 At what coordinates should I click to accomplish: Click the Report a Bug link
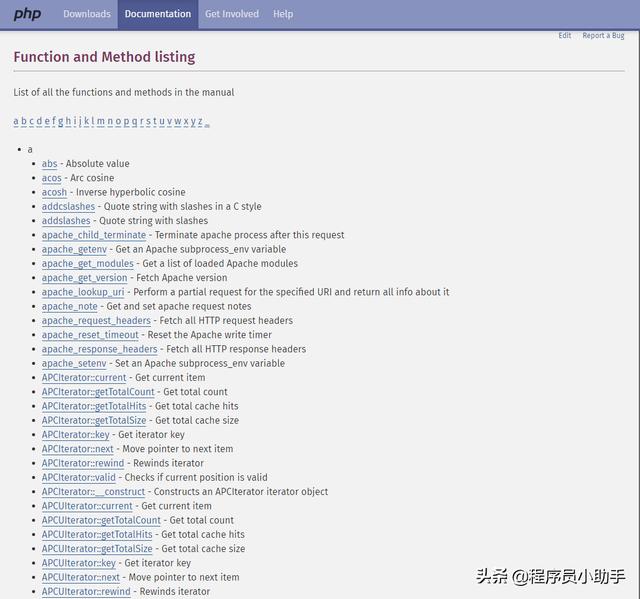(603, 36)
